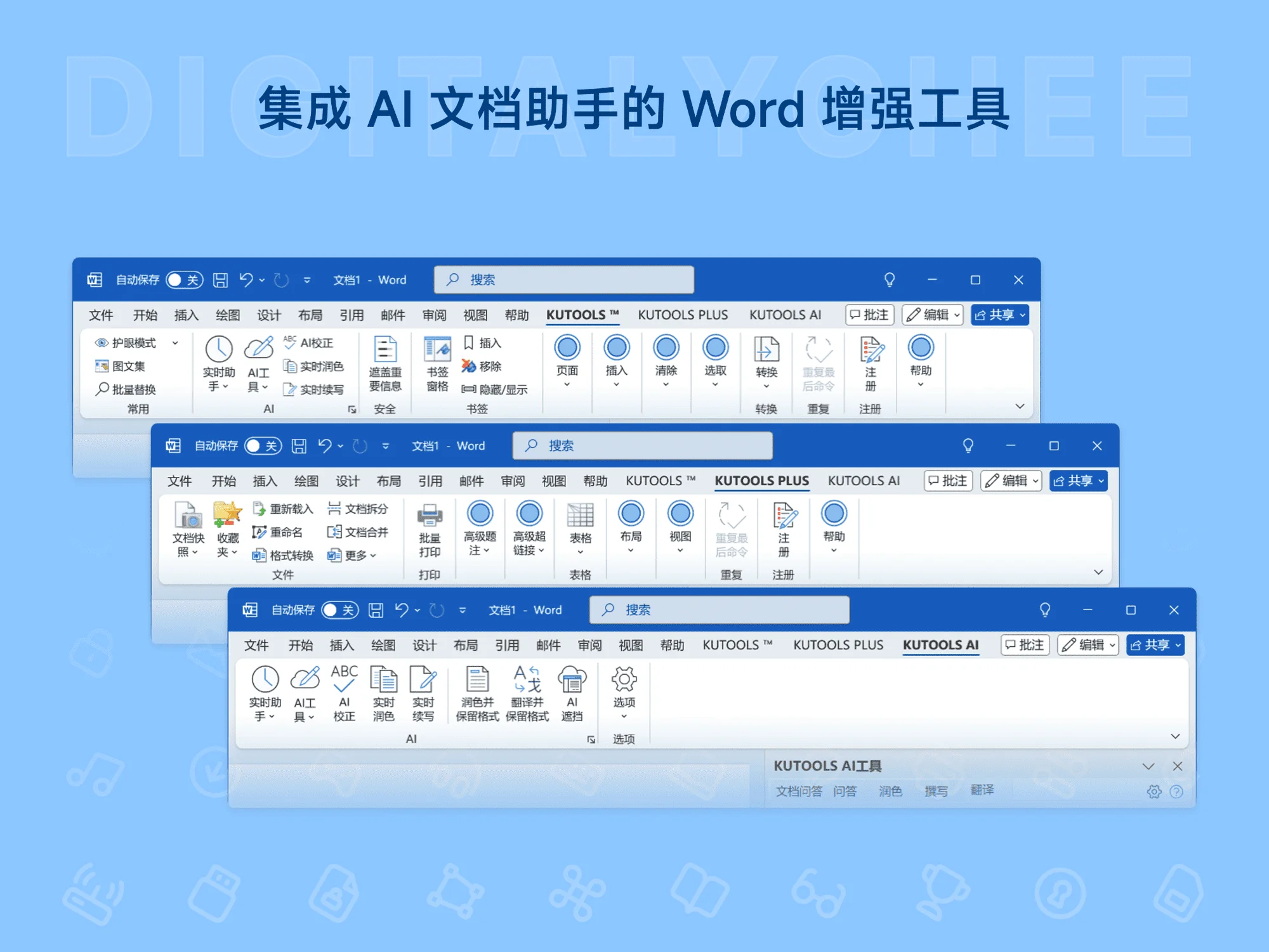1269x952 pixels.
Task: Click Undo arrow in top window title bar
Action: pyautogui.click(x=246, y=280)
